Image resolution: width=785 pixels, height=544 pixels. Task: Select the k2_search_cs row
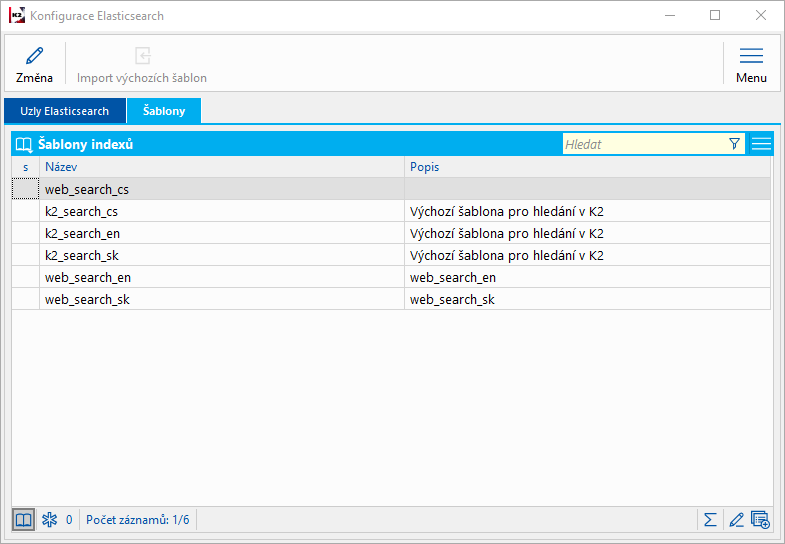391,211
